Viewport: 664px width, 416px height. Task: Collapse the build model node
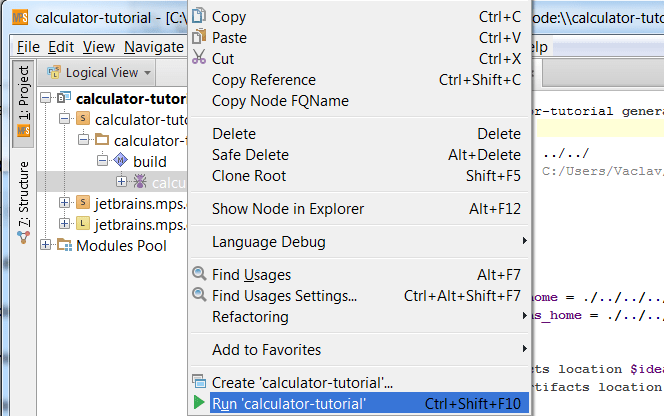click(101, 162)
